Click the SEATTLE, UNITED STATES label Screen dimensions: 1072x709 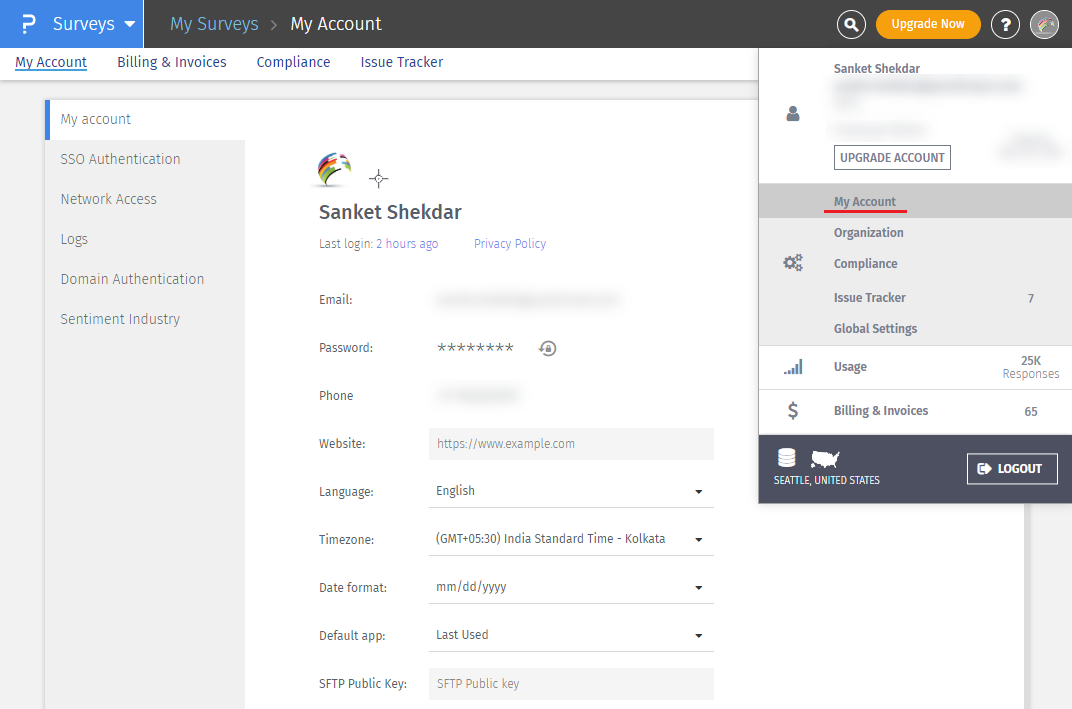coord(827,481)
